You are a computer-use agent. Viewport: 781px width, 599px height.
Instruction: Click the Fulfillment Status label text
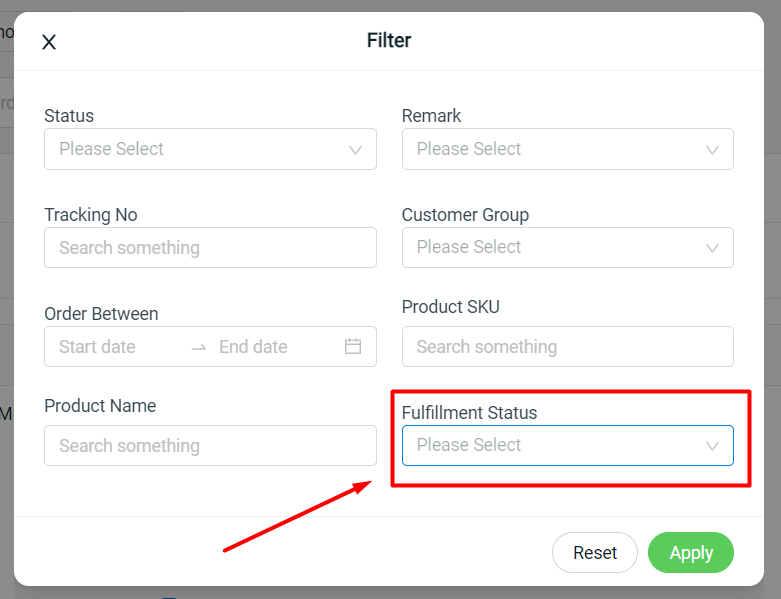click(469, 413)
